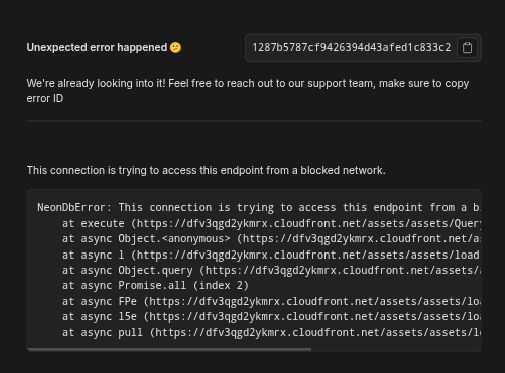Click the 'at async pull' stack trace line
This screenshot has width=505, height=373.
271,332
